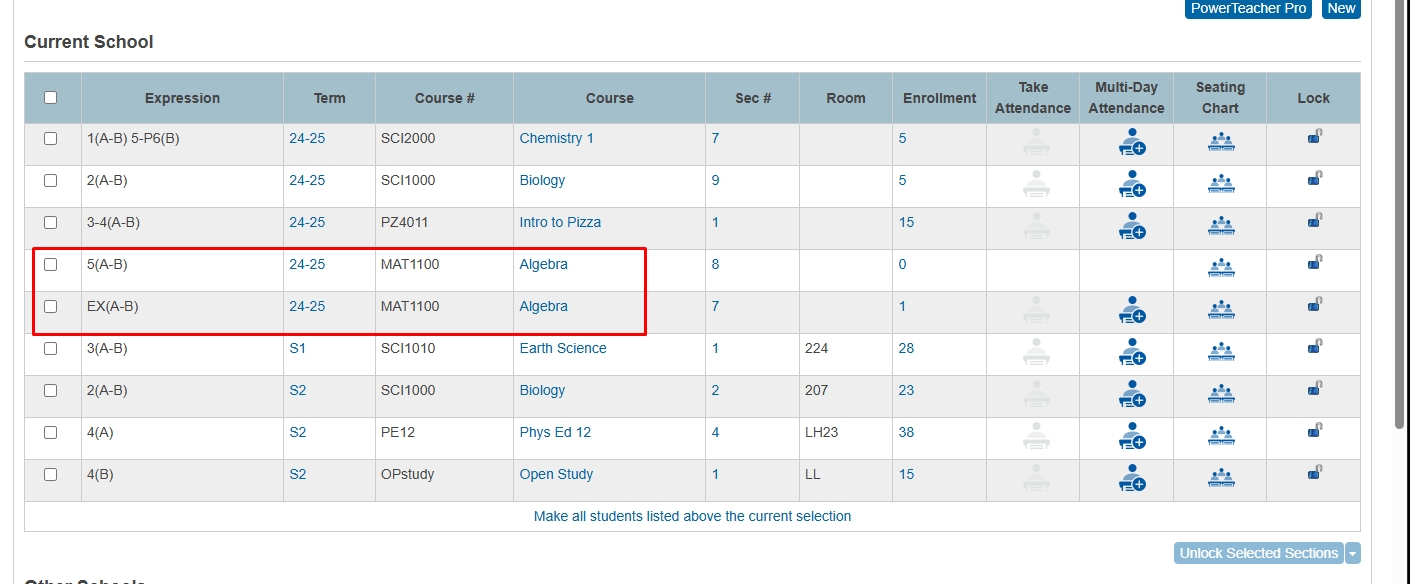Open Seating Chart for Algebra section 8
The width and height of the screenshot is (1410, 584).
(x=1220, y=267)
